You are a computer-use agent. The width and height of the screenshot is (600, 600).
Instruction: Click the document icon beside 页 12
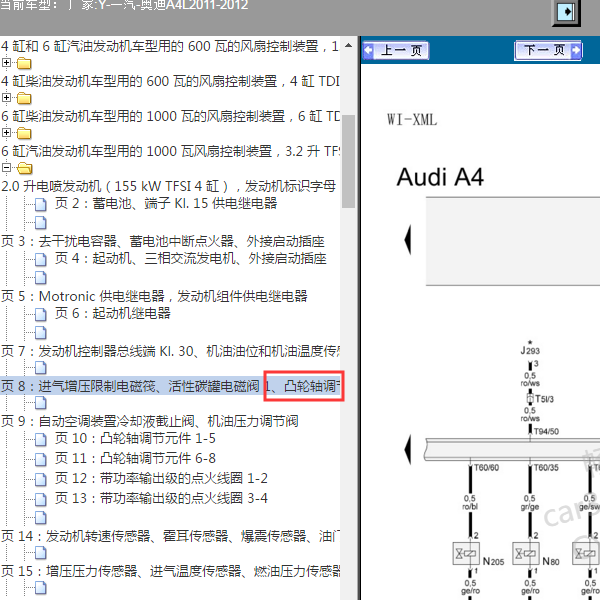pos(41,479)
